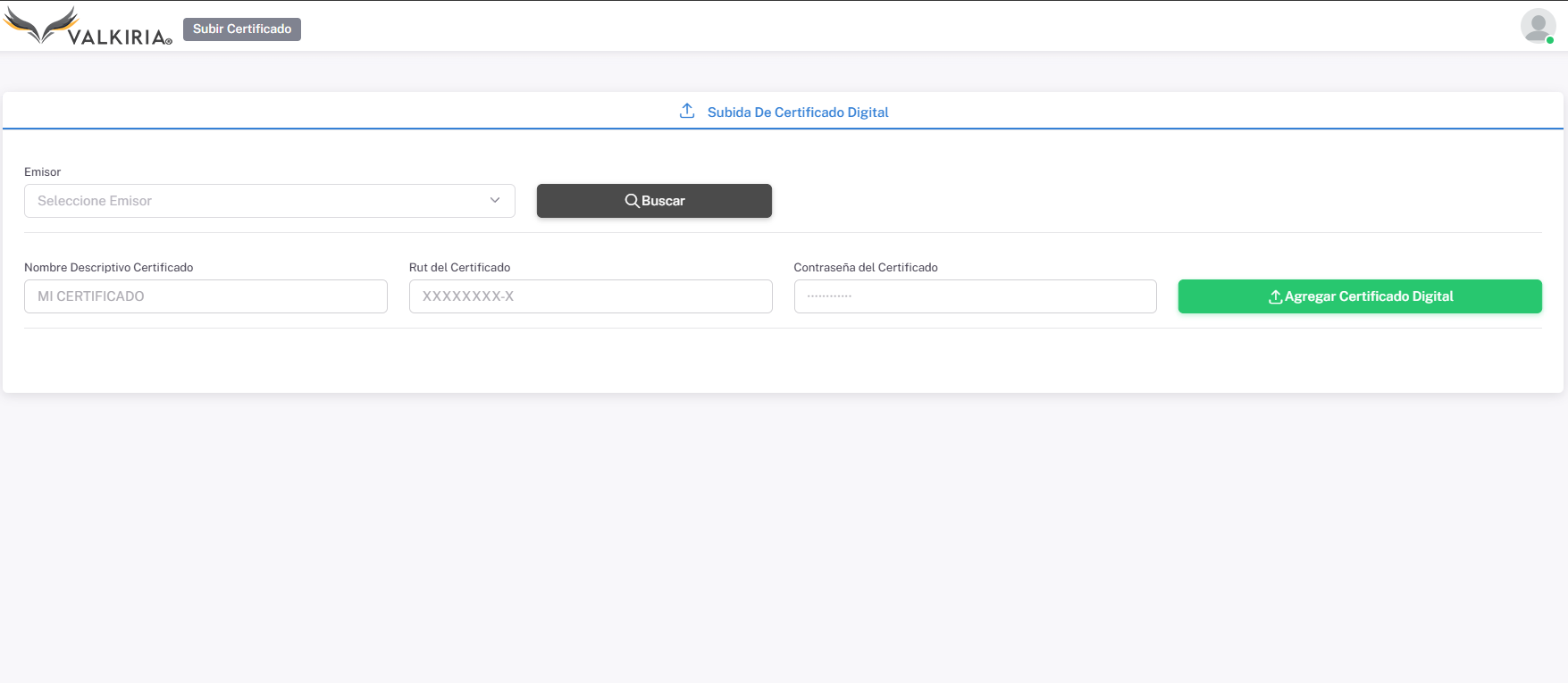The image size is (1568, 683).
Task: Open the Seleccione Emisor combo box
Action: (259, 201)
